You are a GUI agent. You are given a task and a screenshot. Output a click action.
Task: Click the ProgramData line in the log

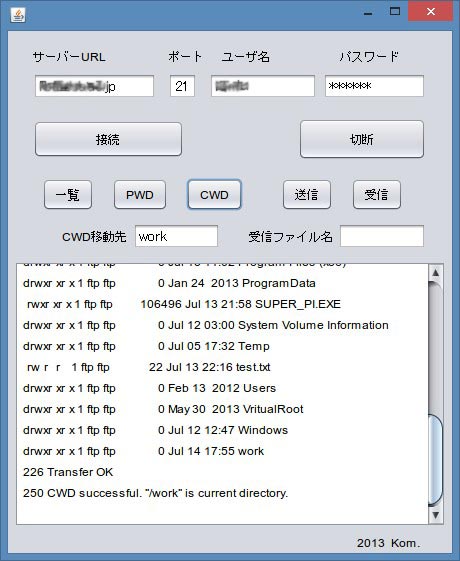[169, 283]
